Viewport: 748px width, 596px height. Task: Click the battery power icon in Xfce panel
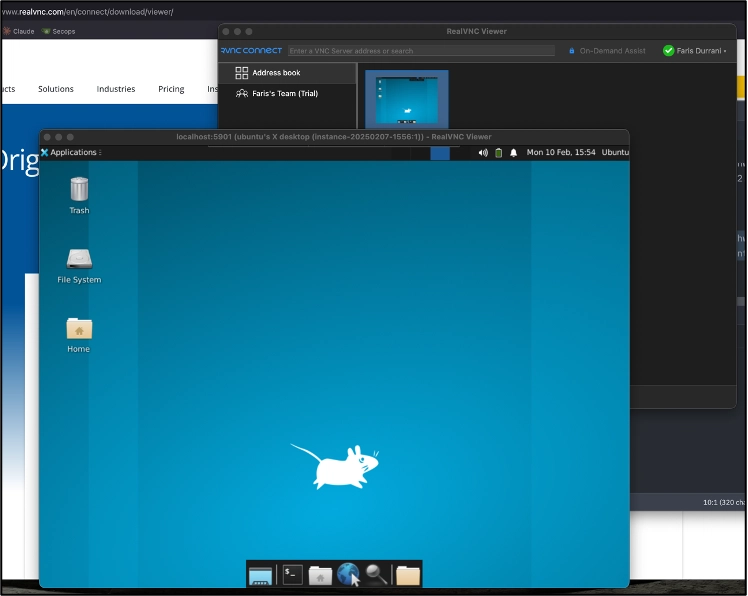(499, 153)
